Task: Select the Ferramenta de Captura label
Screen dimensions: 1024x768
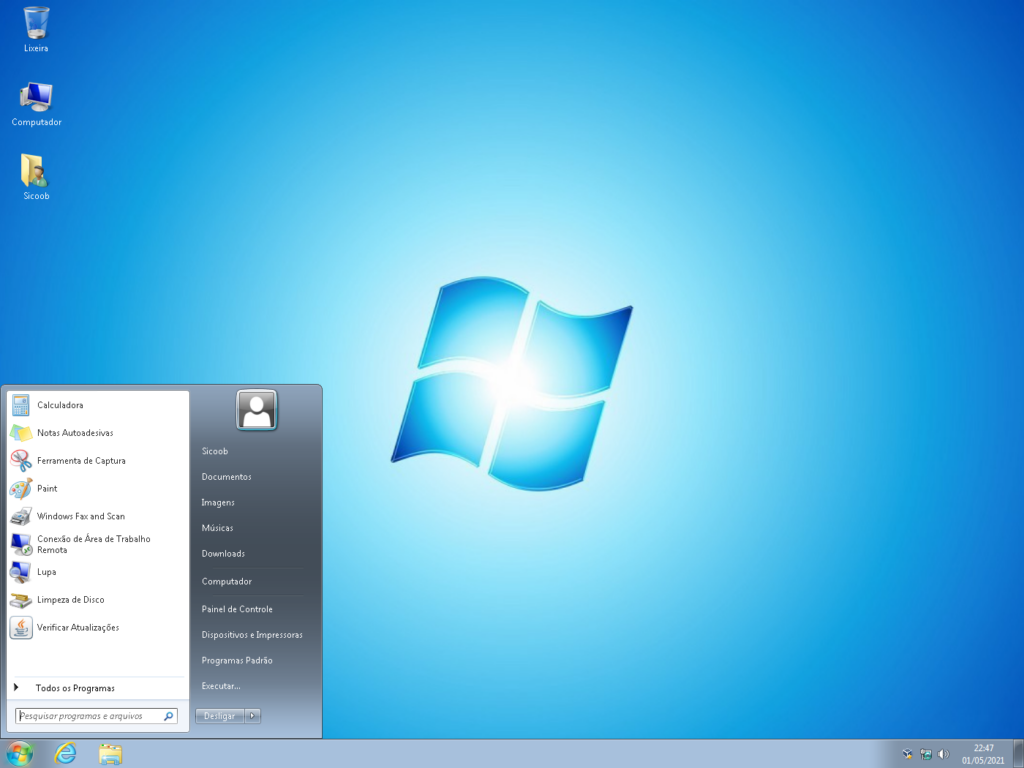Action: click(x=82, y=460)
